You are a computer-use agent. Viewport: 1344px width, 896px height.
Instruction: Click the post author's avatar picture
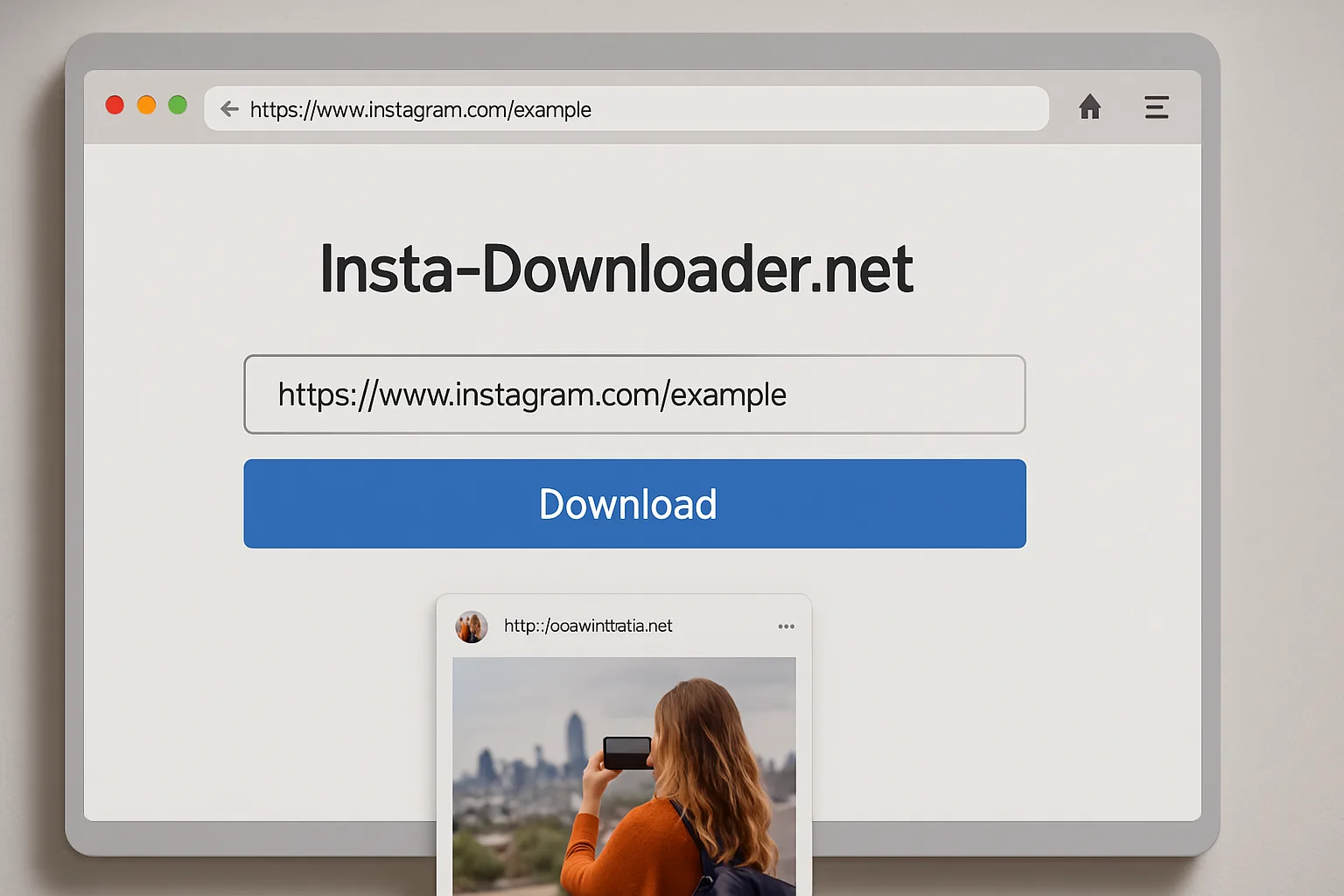[472, 627]
